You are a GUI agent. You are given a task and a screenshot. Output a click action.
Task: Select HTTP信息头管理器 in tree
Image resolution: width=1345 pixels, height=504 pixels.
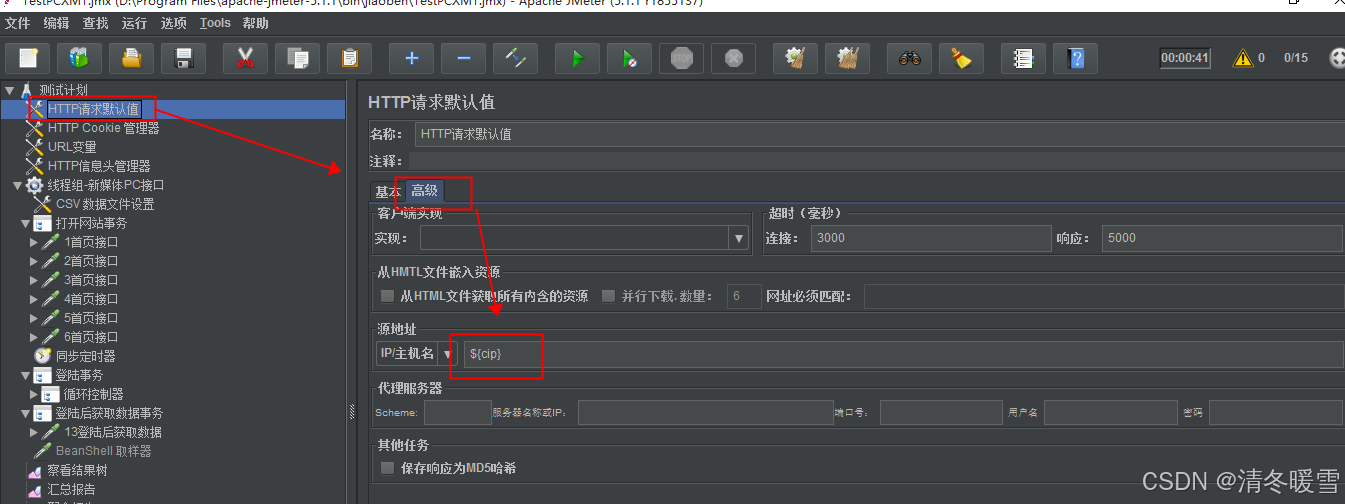tap(99, 166)
